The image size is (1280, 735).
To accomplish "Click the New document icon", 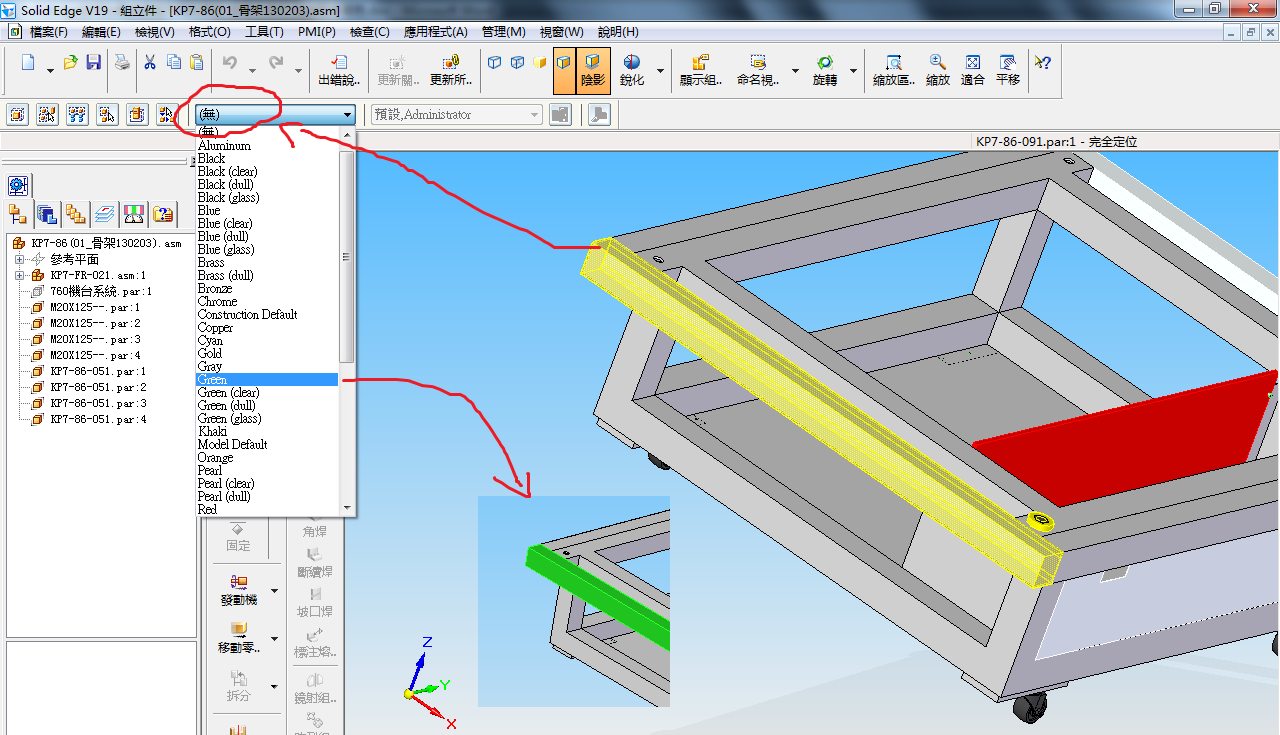I will click(28, 63).
